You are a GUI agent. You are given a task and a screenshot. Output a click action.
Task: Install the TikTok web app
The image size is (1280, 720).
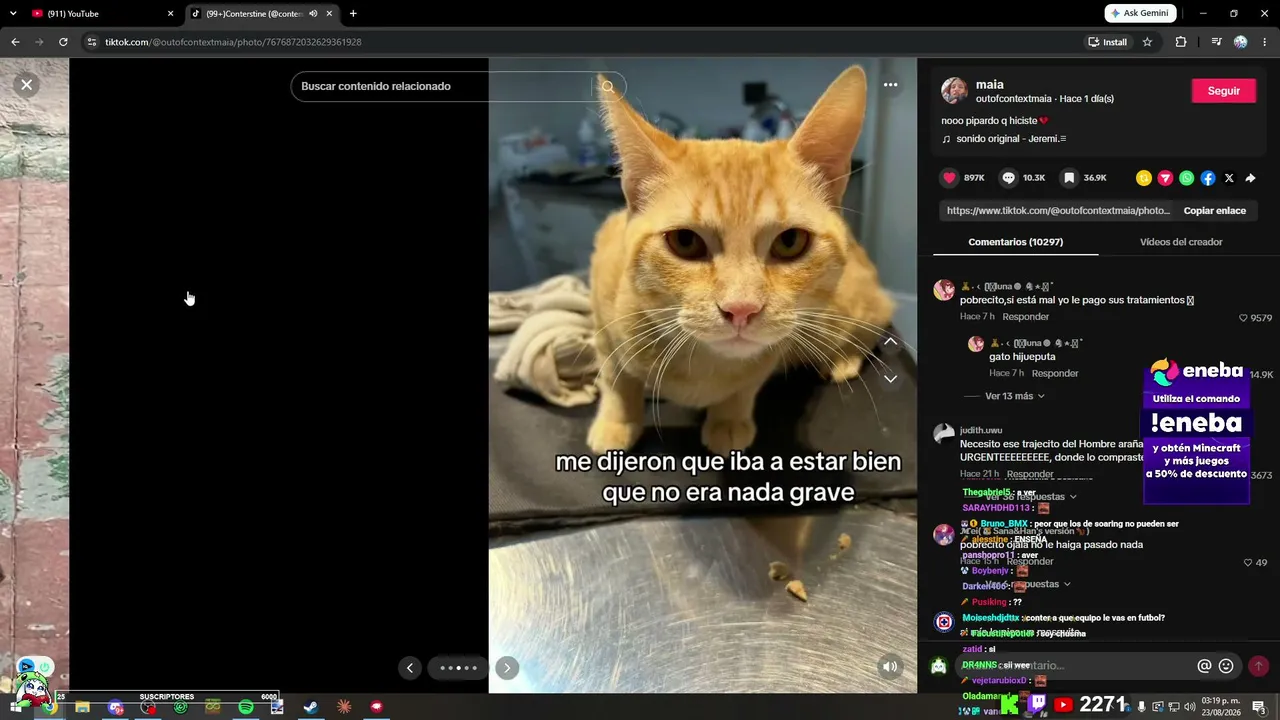click(1107, 42)
